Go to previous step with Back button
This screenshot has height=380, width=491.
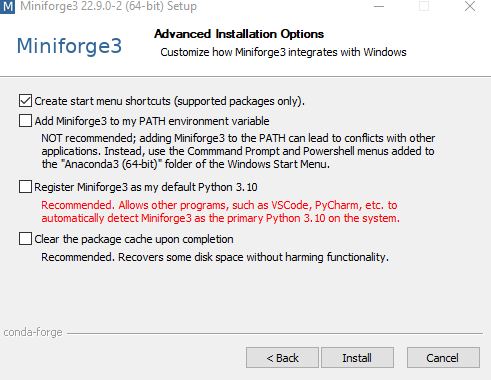[x=282, y=358]
